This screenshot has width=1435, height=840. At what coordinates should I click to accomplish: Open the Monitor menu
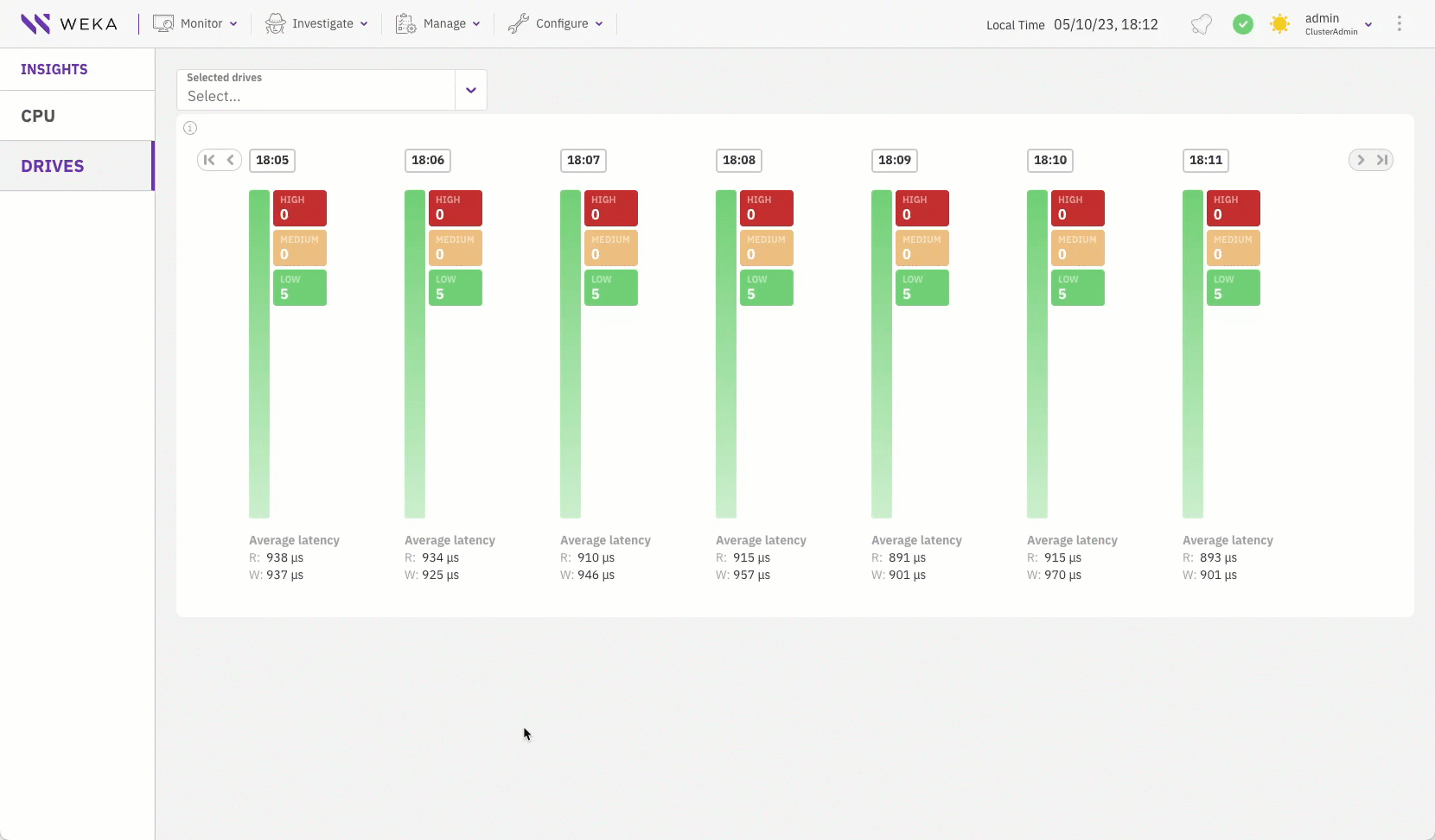195,23
